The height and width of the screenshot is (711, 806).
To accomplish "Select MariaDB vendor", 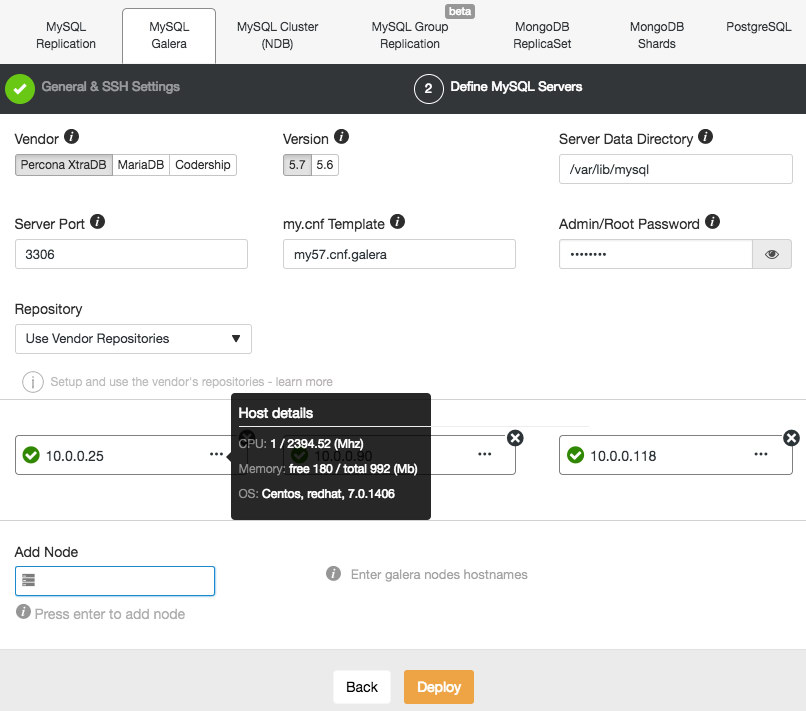I will pyautogui.click(x=141, y=165).
